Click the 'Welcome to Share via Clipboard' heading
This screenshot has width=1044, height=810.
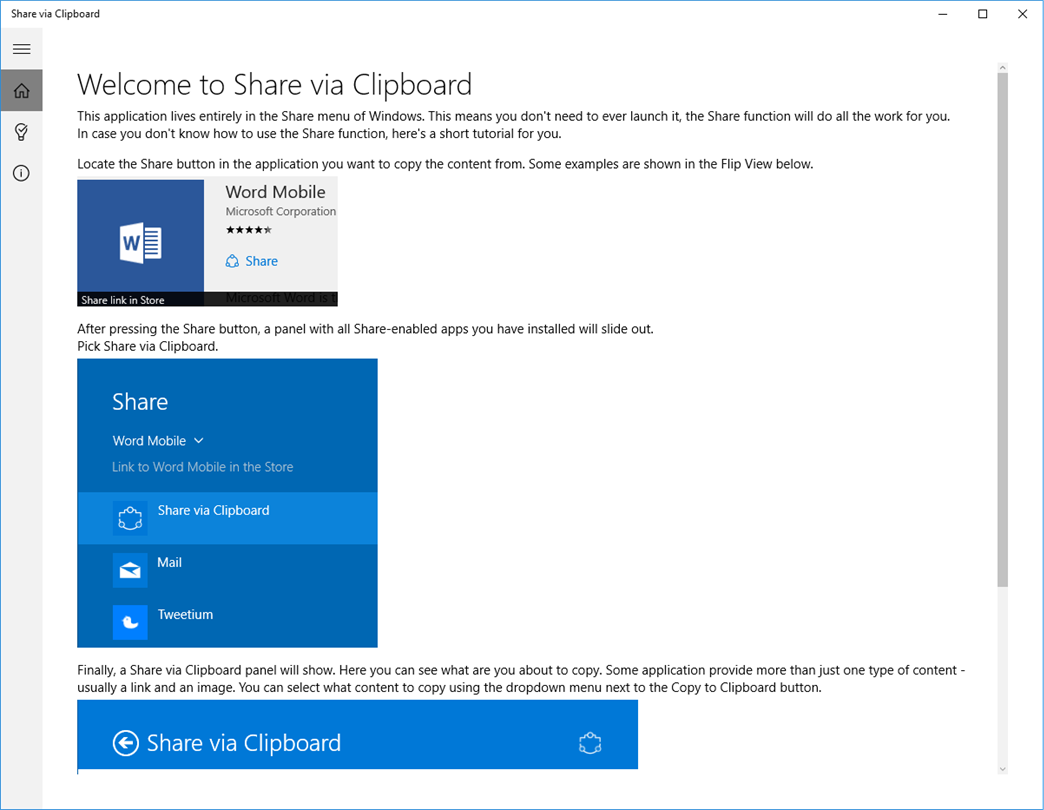tap(274, 85)
